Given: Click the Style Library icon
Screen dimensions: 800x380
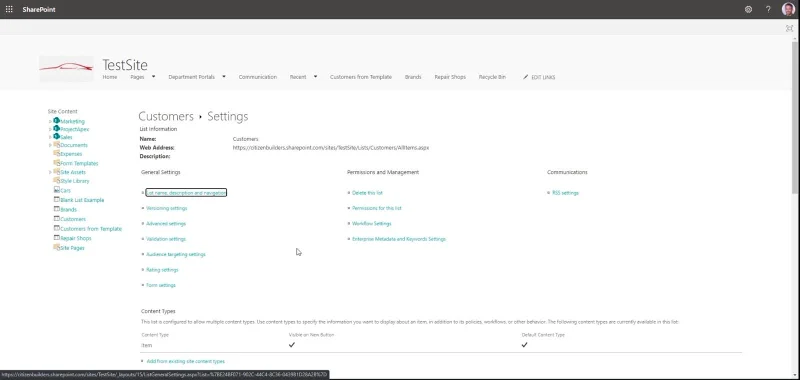Looking at the screenshot, I should pyautogui.click(x=57, y=180).
